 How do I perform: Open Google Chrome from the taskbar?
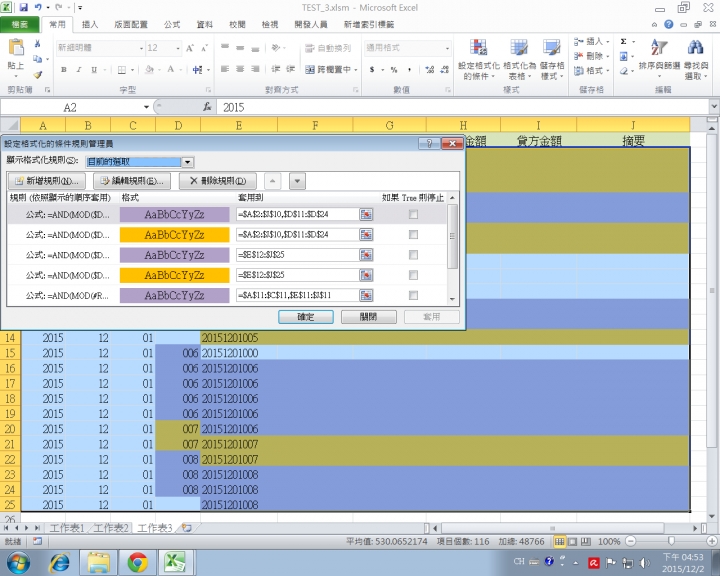pyautogui.click(x=137, y=562)
